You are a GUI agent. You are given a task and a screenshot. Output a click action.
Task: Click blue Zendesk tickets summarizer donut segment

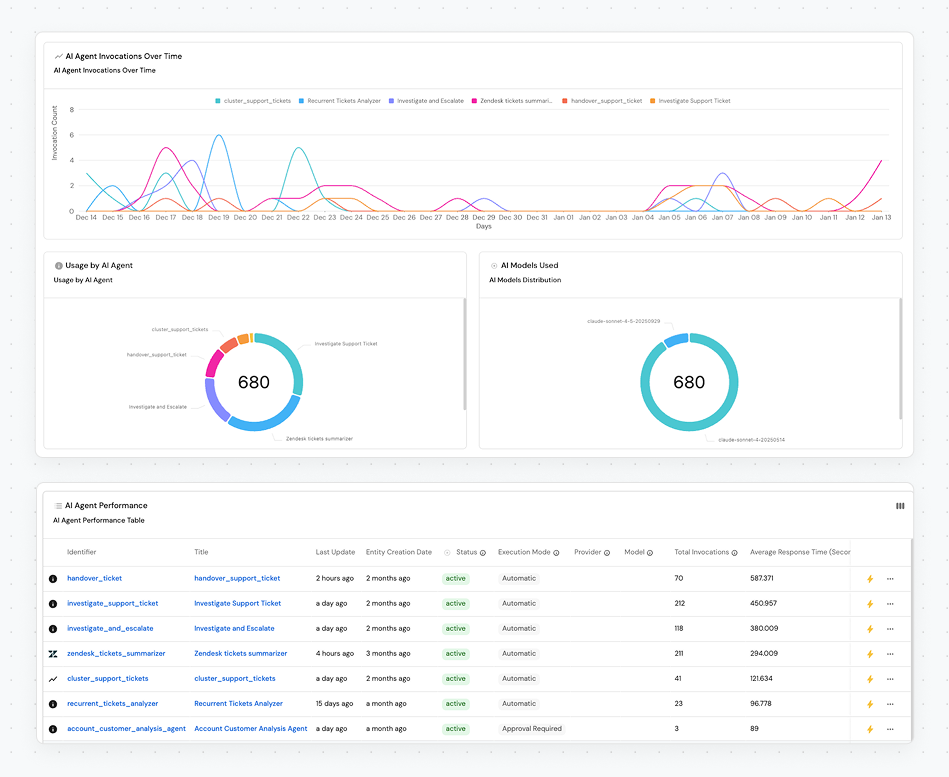(x=266, y=423)
